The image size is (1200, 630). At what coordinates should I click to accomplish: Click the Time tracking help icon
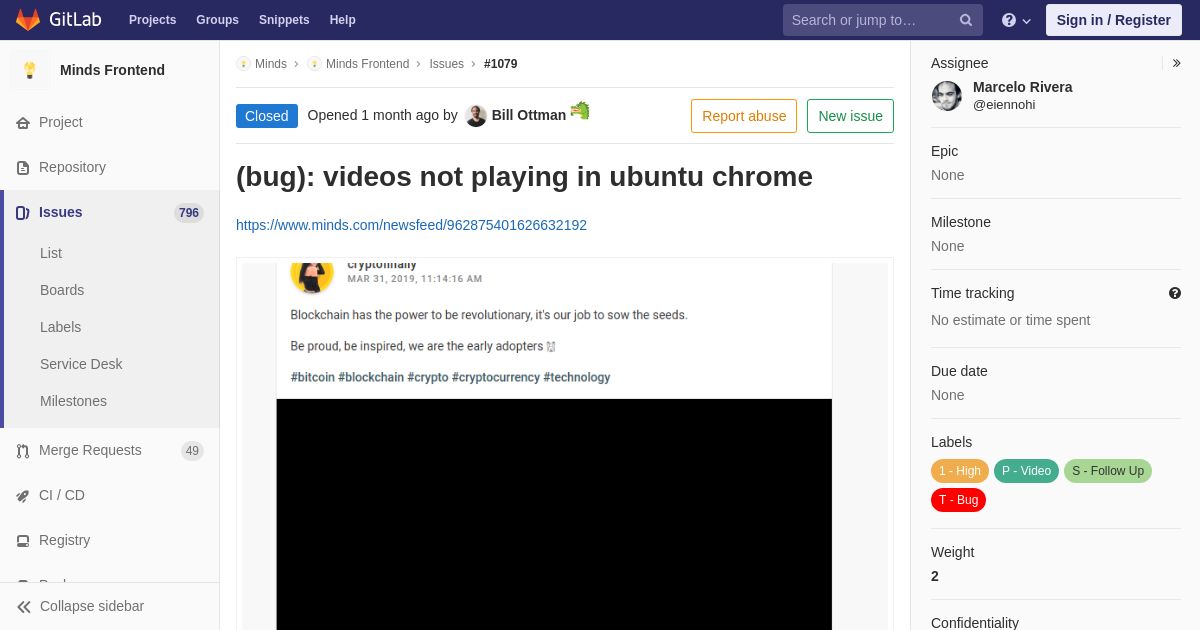click(1175, 293)
